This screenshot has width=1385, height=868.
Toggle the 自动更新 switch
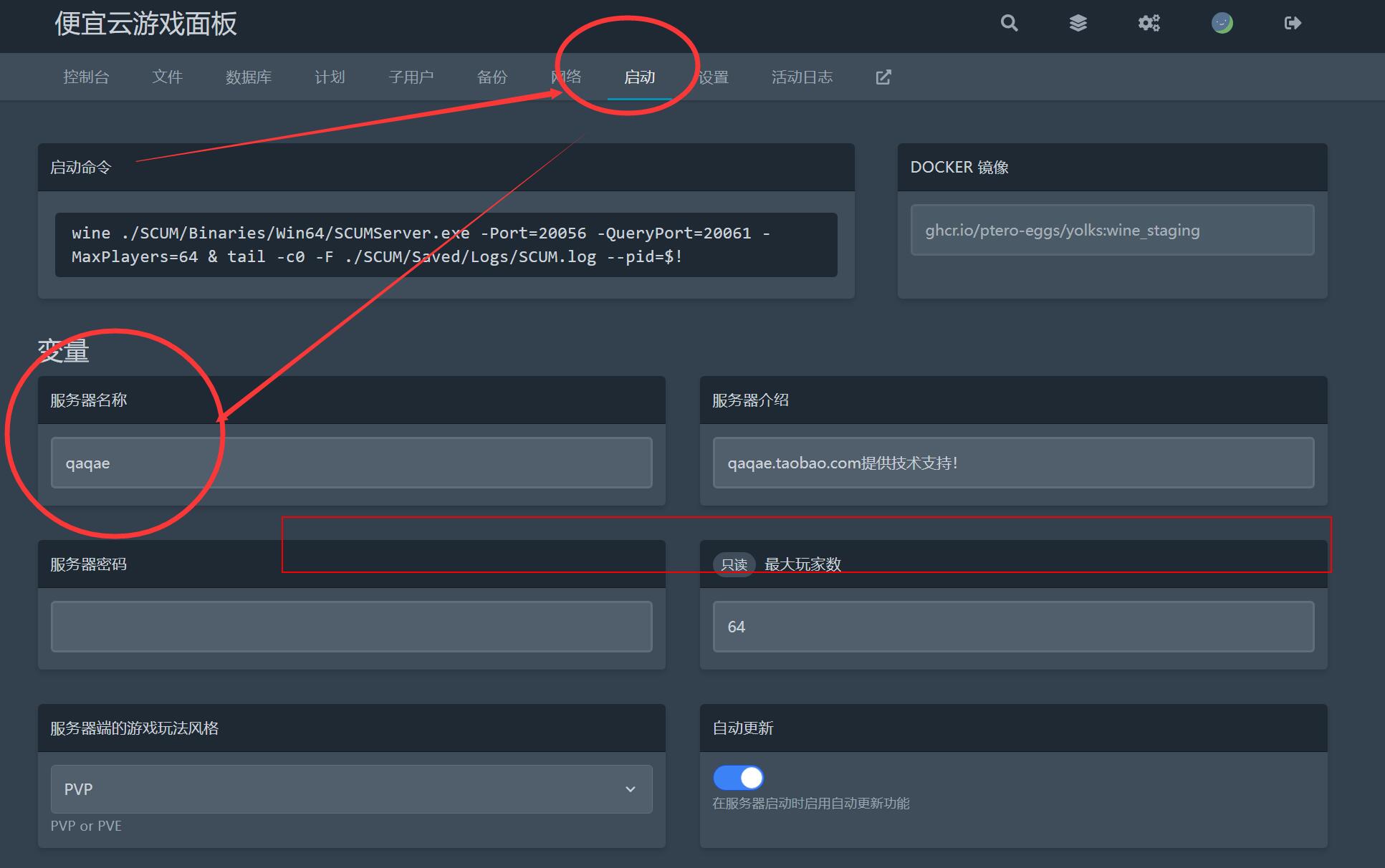click(x=739, y=777)
